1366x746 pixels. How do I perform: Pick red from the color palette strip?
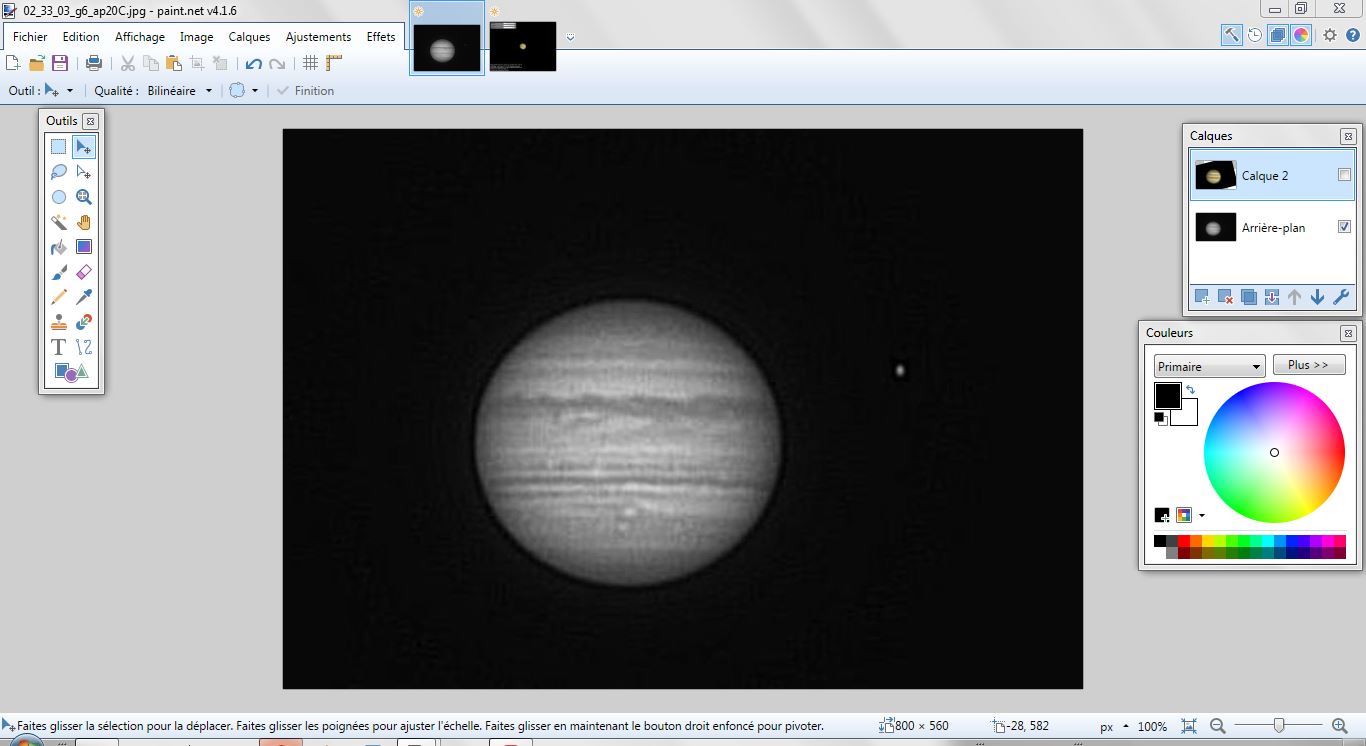pyautogui.click(x=1184, y=541)
